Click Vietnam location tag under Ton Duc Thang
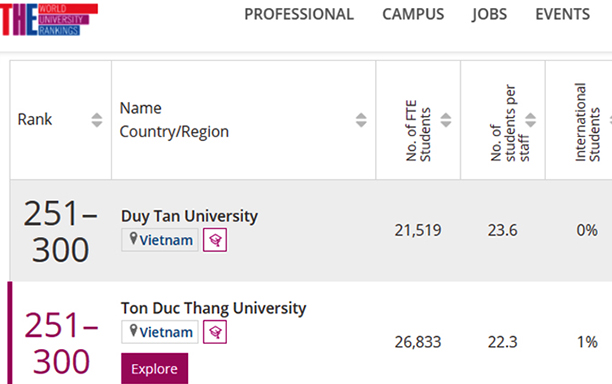This screenshot has width=612, height=384. 160,332
